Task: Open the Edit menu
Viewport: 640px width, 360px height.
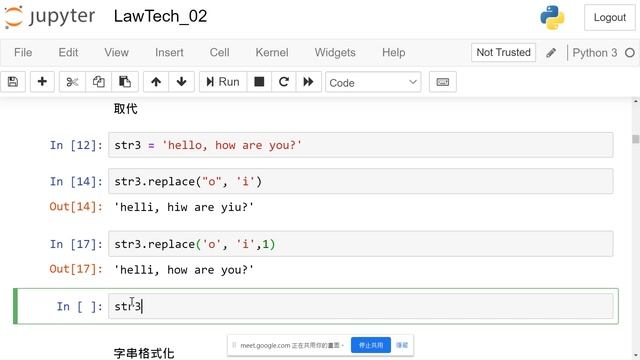Action: 68,53
